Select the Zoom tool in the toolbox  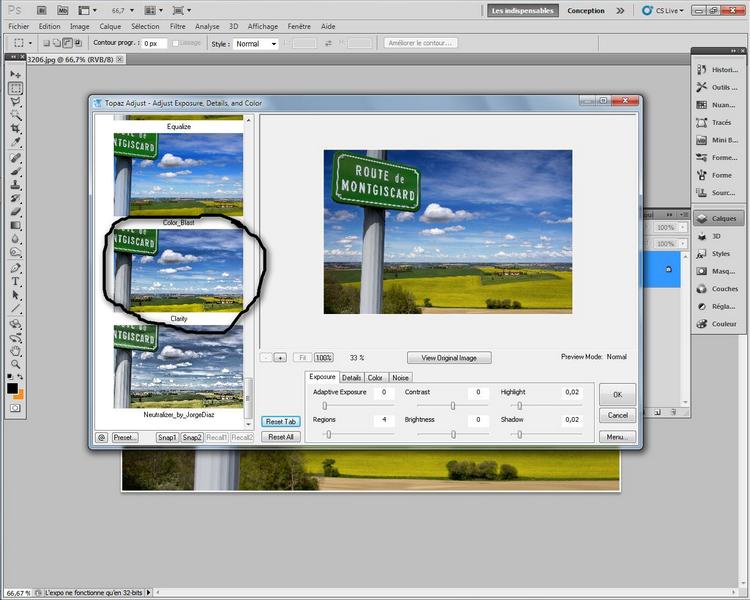(x=15, y=364)
